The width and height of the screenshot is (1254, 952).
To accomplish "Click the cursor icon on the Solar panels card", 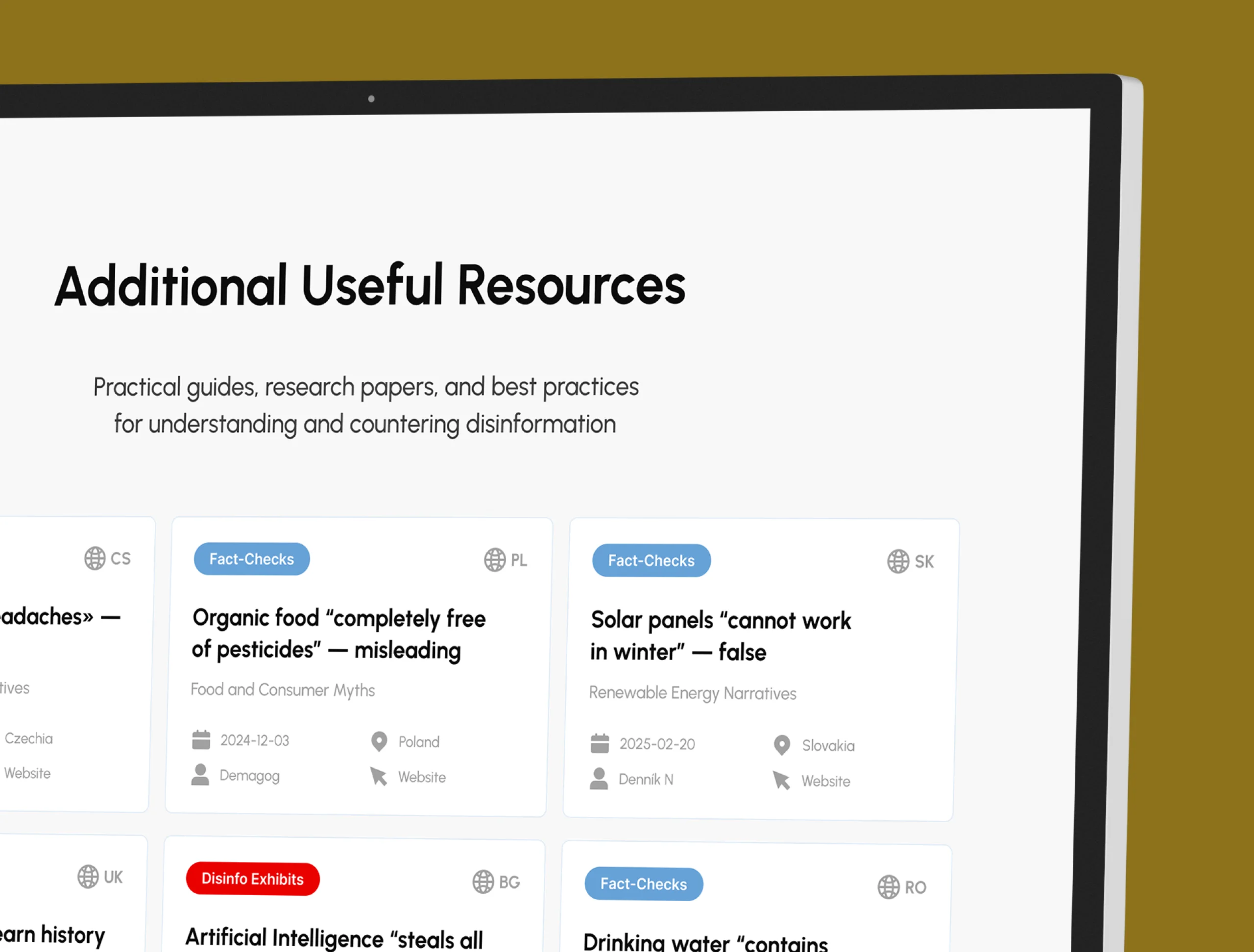I will click(x=781, y=780).
